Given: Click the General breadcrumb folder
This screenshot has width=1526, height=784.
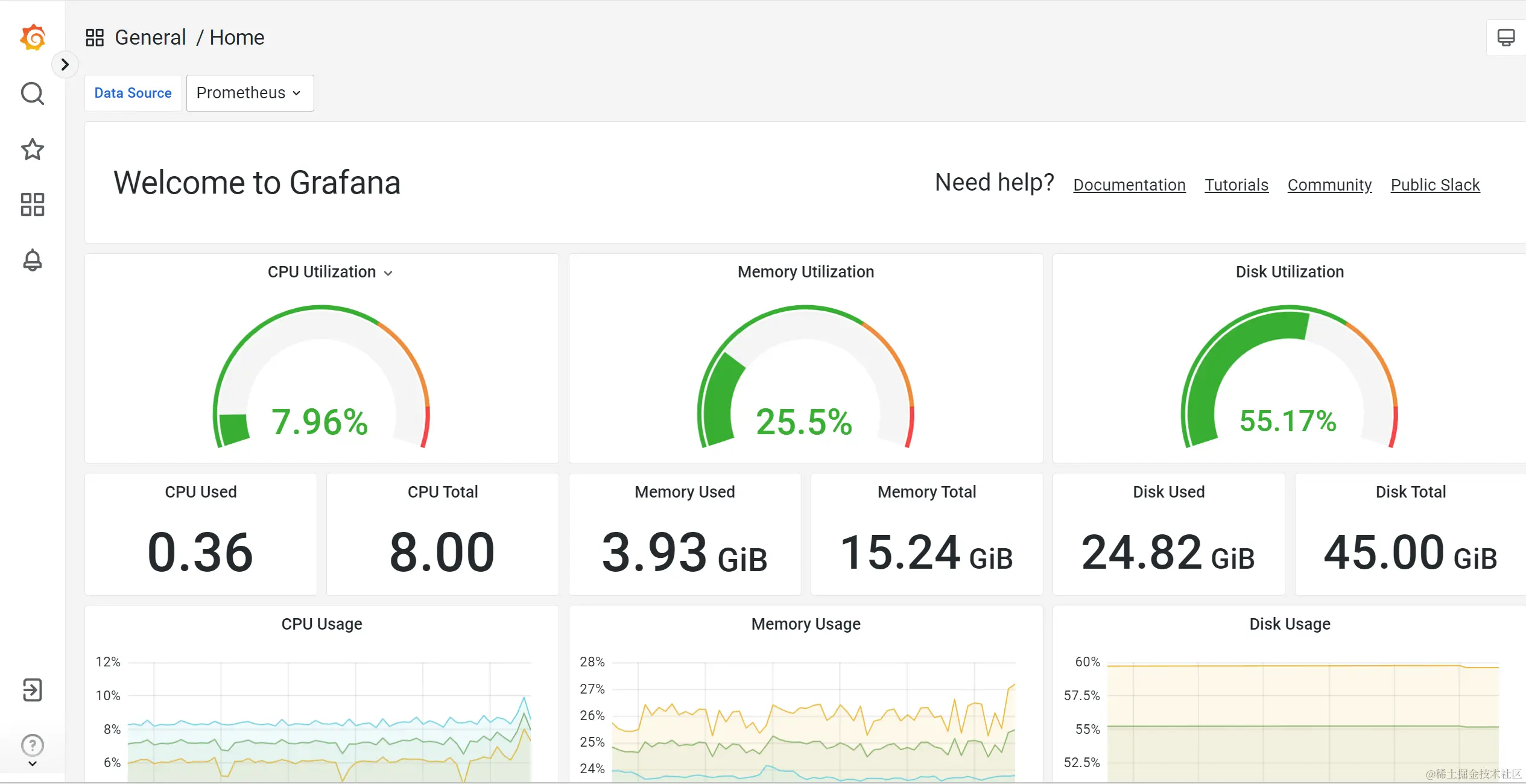Looking at the screenshot, I should [x=150, y=37].
